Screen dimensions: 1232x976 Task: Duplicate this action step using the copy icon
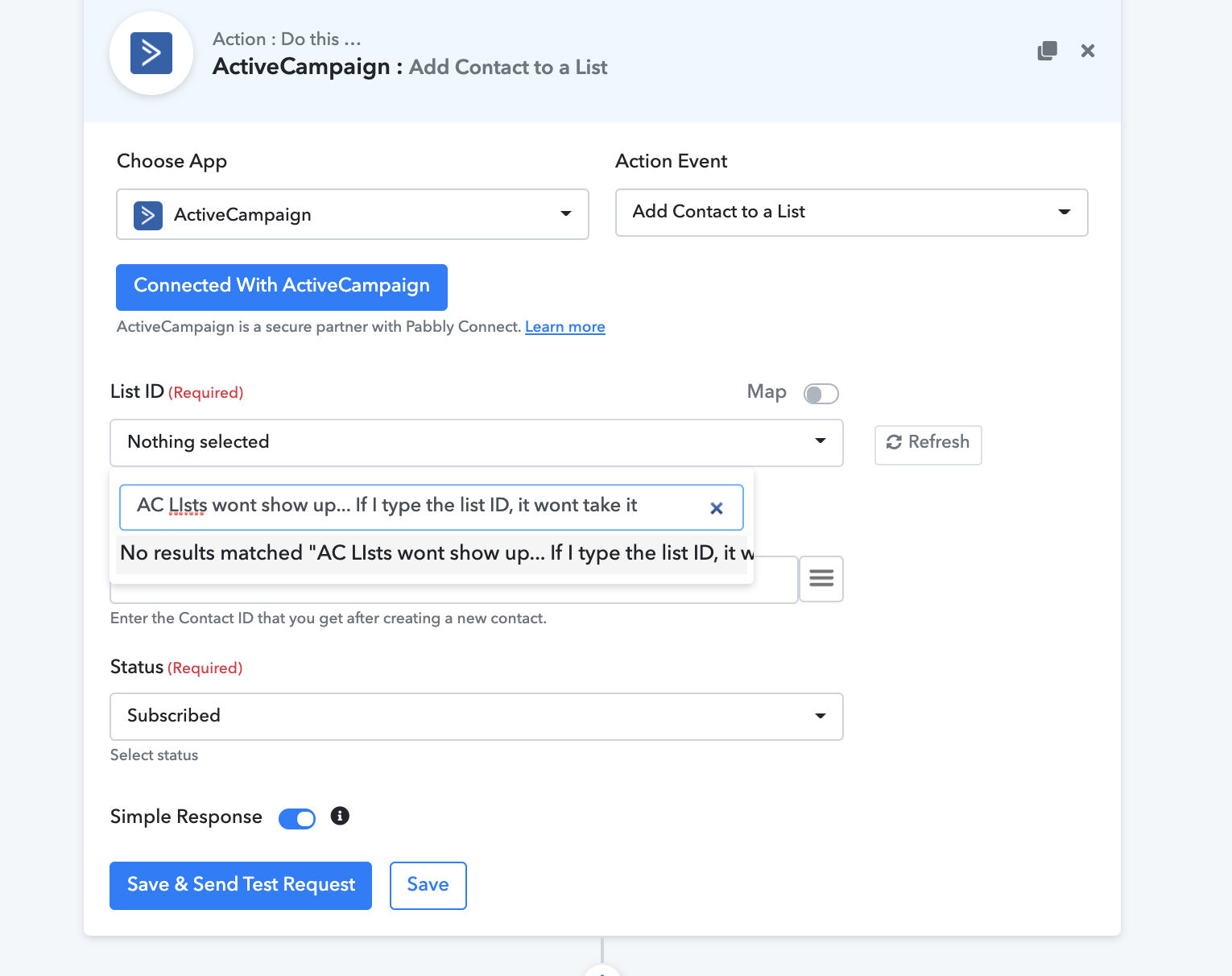click(x=1047, y=51)
